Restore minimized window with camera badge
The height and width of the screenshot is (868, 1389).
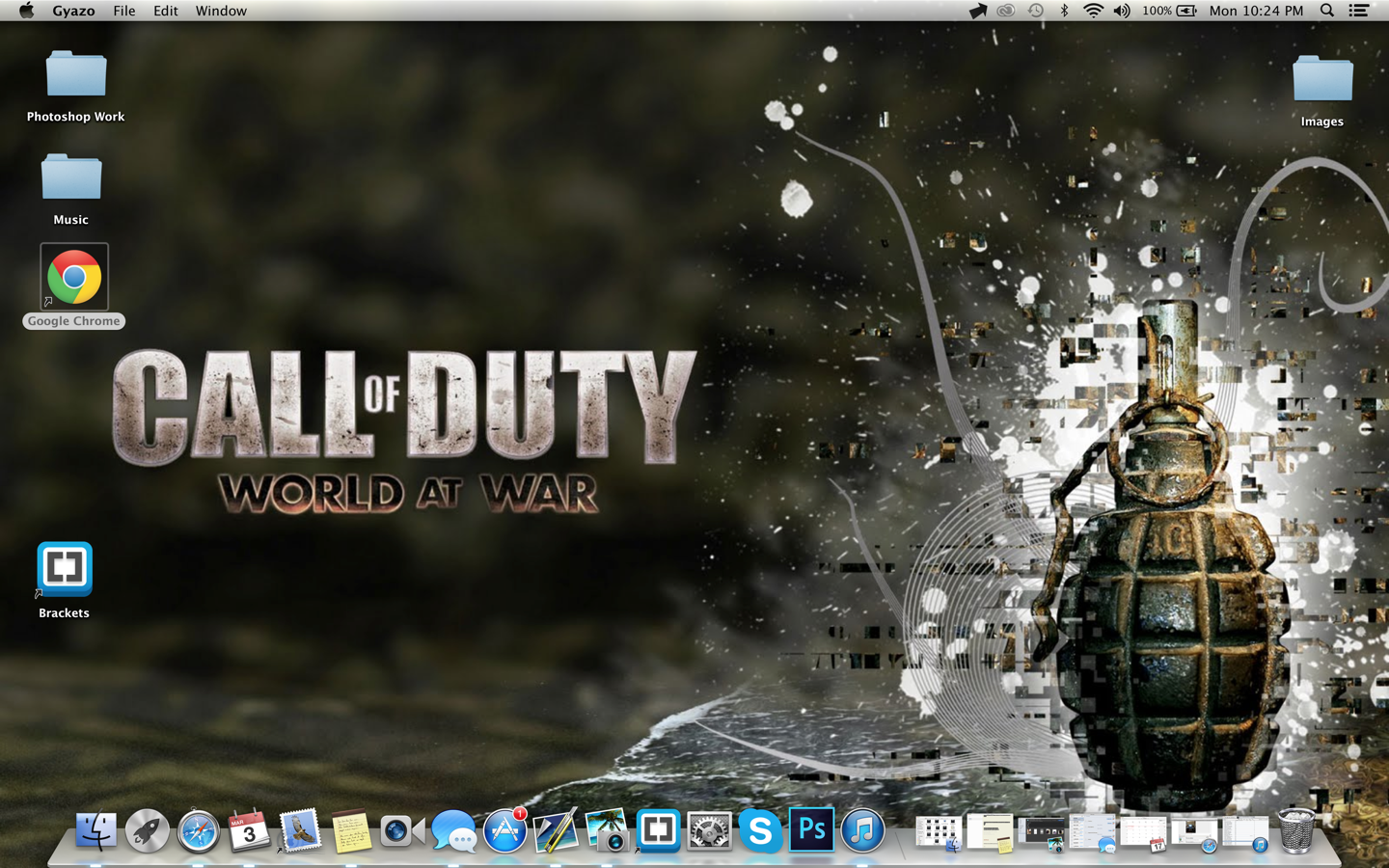click(x=1042, y=835)
